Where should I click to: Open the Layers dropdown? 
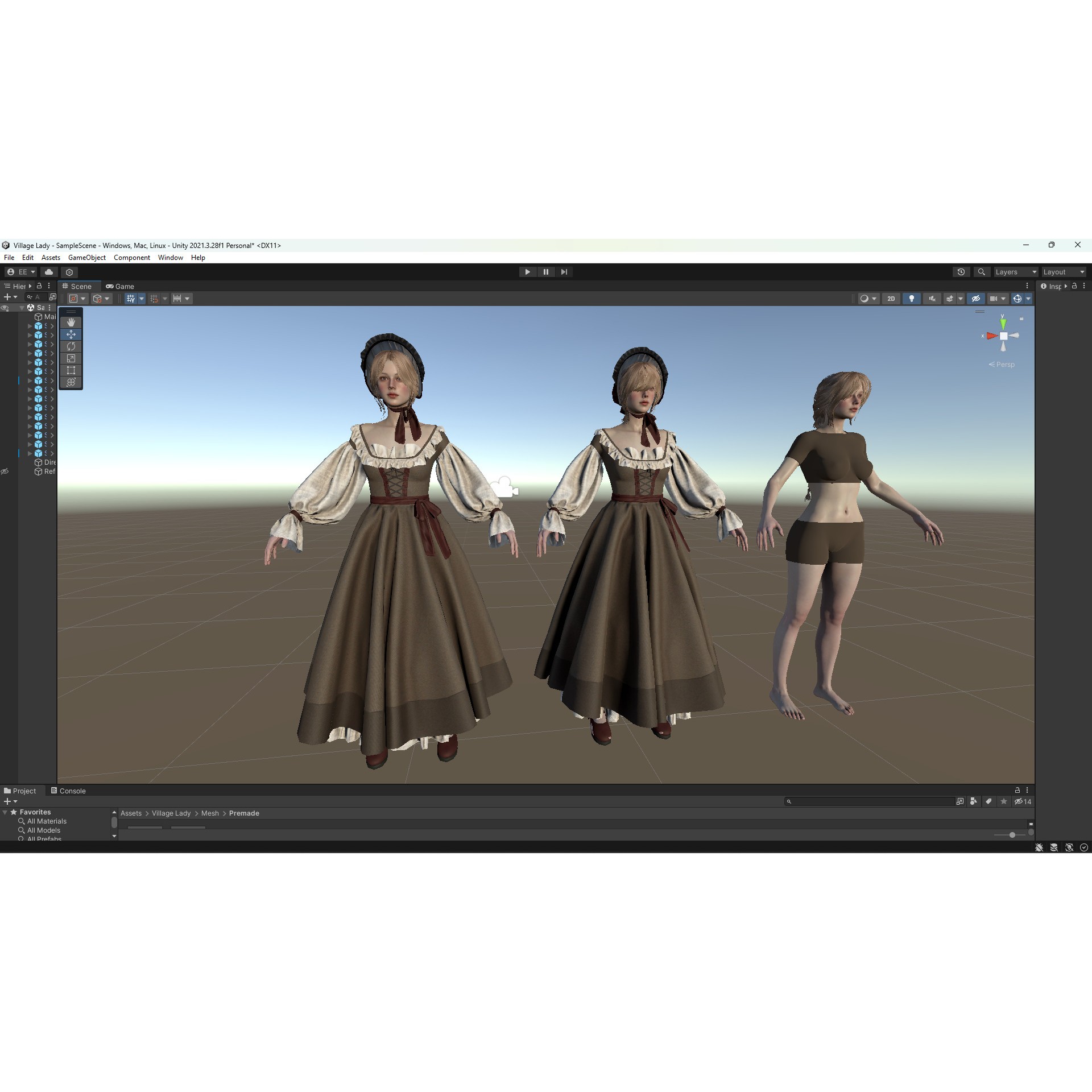1016,272
